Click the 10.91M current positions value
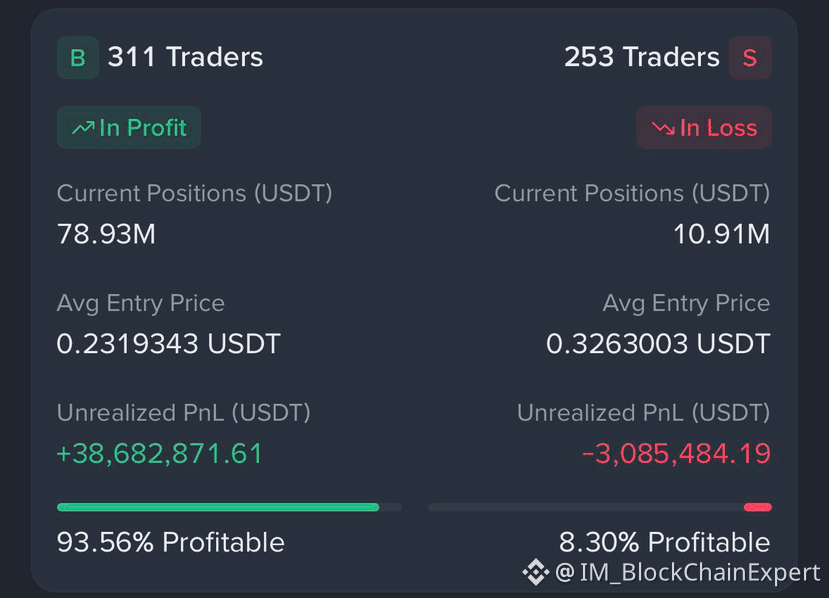 click(x=721, y=234)
